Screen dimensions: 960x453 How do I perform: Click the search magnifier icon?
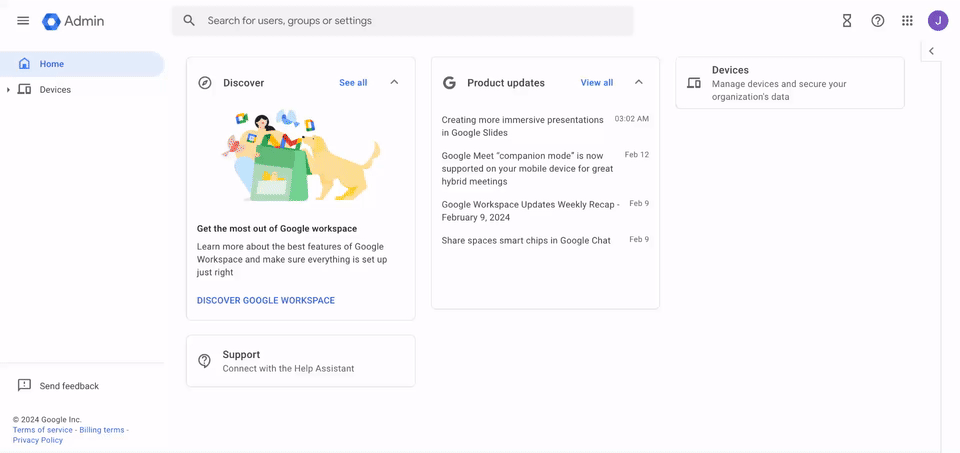189,21
